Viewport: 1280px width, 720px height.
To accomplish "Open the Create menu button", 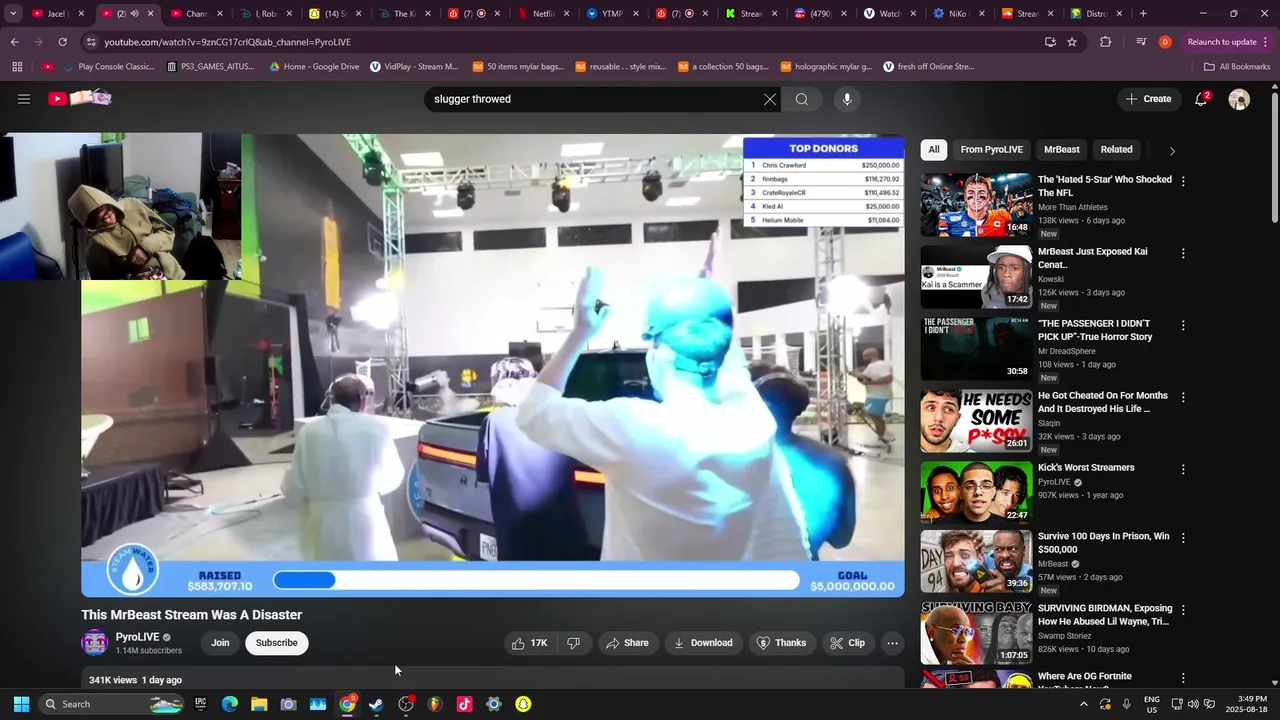I will tap(1148, 99).
